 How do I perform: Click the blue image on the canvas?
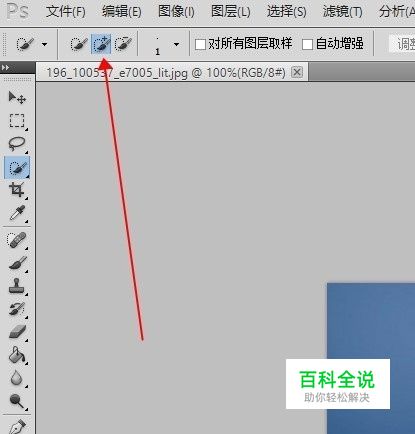pos(371,358)
